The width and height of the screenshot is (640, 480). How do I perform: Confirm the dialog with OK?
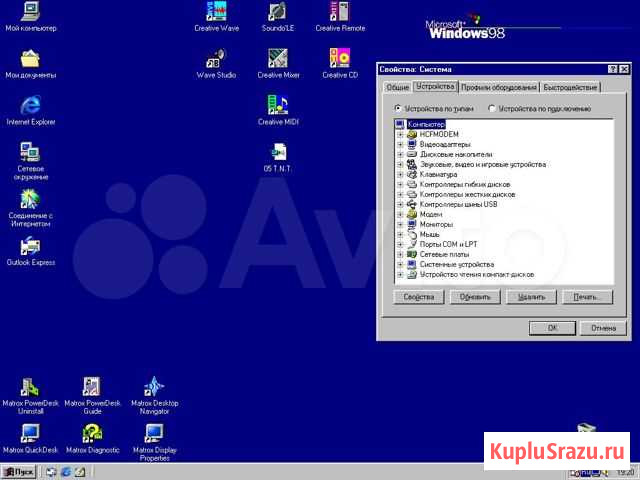click(x=553, y=328)
